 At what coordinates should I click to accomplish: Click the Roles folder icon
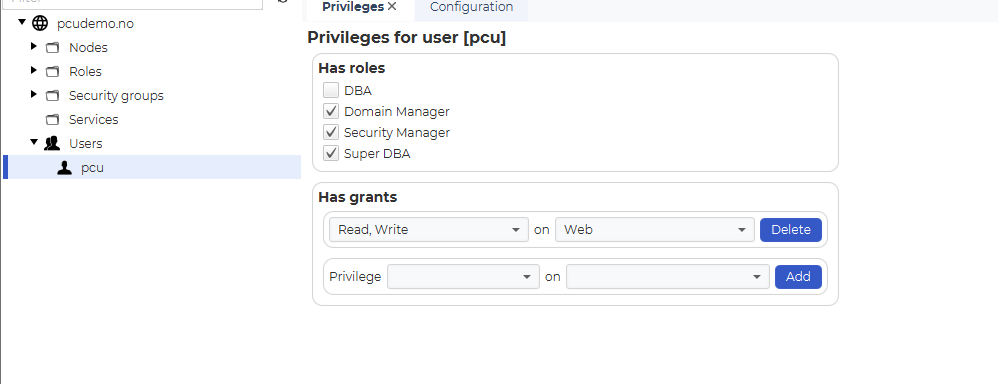click(x=52, y=72)
